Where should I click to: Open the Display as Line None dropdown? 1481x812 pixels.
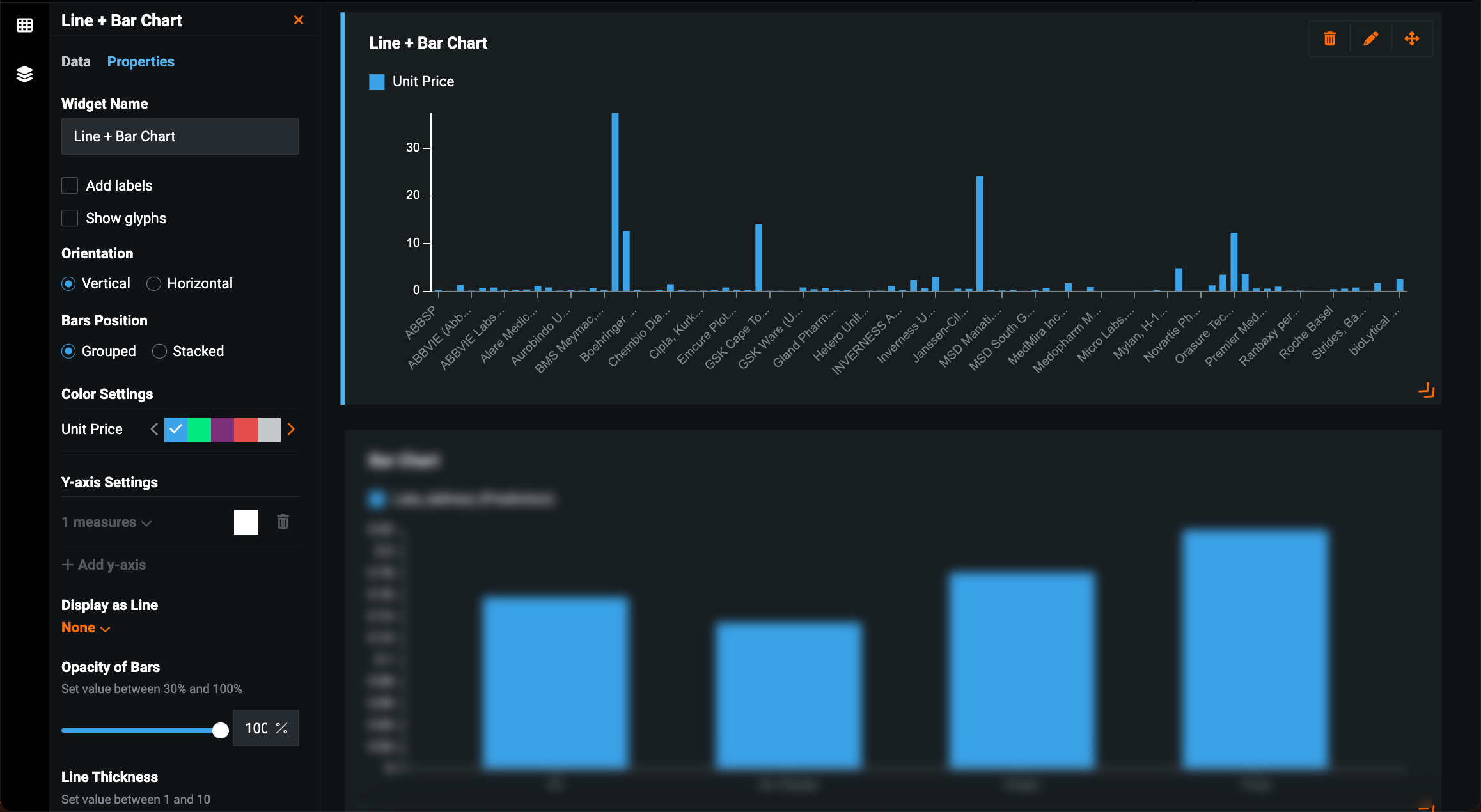coord(86,628)
